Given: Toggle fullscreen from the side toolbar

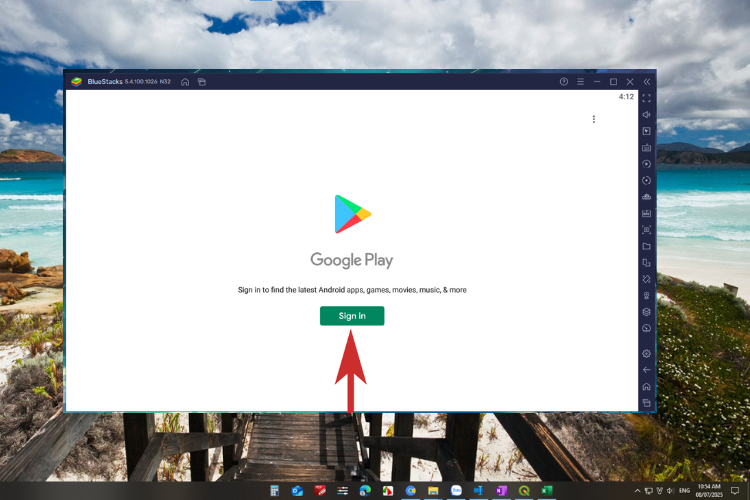Looking at the screenshot, I should tap(647, 99).
